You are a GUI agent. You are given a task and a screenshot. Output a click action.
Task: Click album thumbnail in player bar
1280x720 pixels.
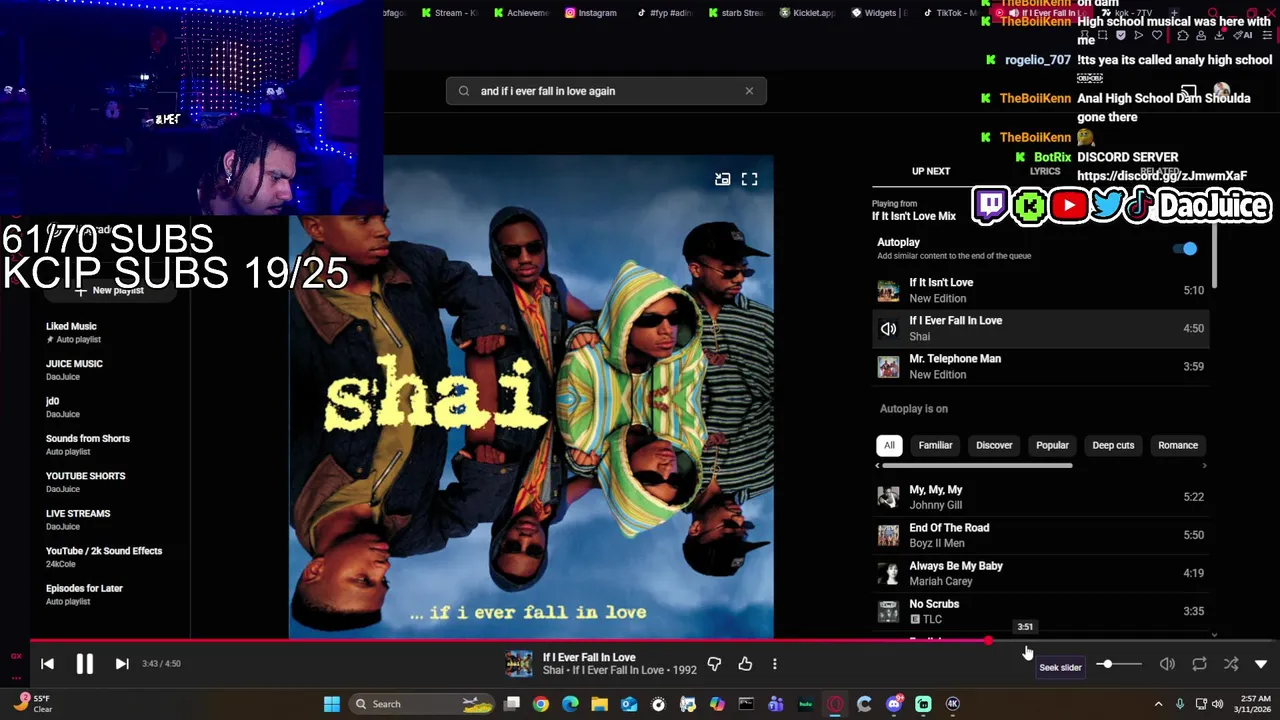click(519, 664)
